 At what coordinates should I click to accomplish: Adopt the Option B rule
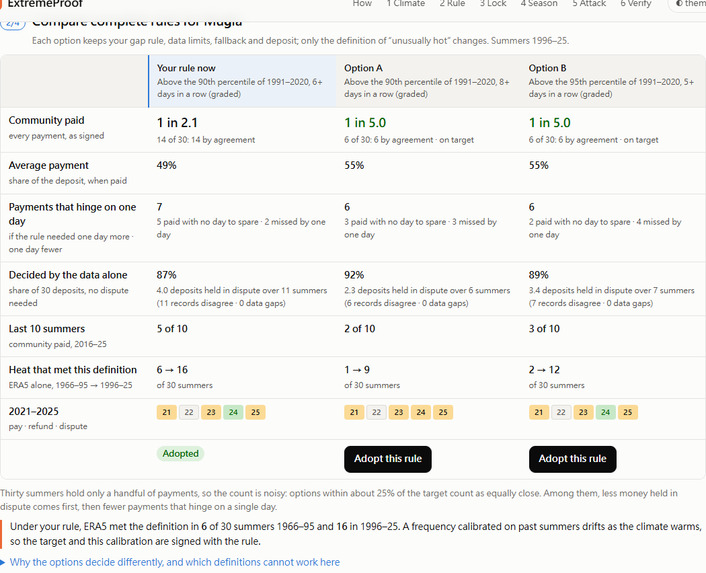point(572,459)
